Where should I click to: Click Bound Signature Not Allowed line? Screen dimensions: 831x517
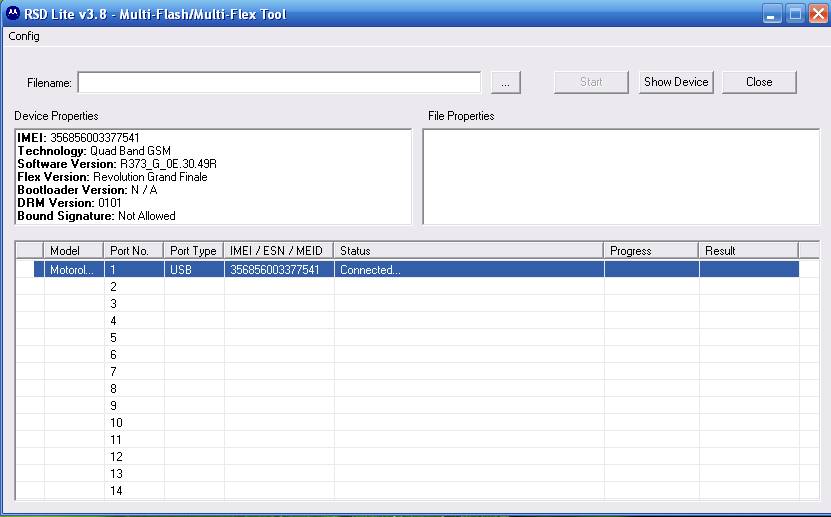[96, 216]
